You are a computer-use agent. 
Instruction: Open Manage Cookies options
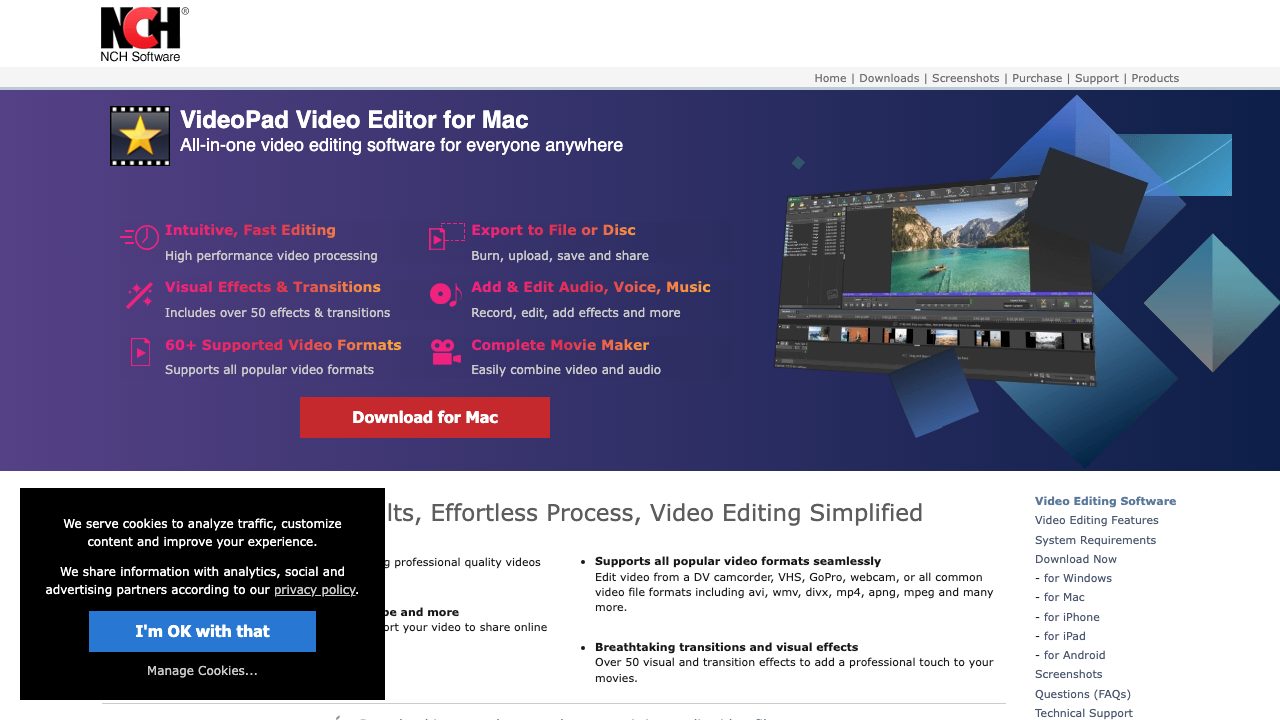click(x=202, y=671)
